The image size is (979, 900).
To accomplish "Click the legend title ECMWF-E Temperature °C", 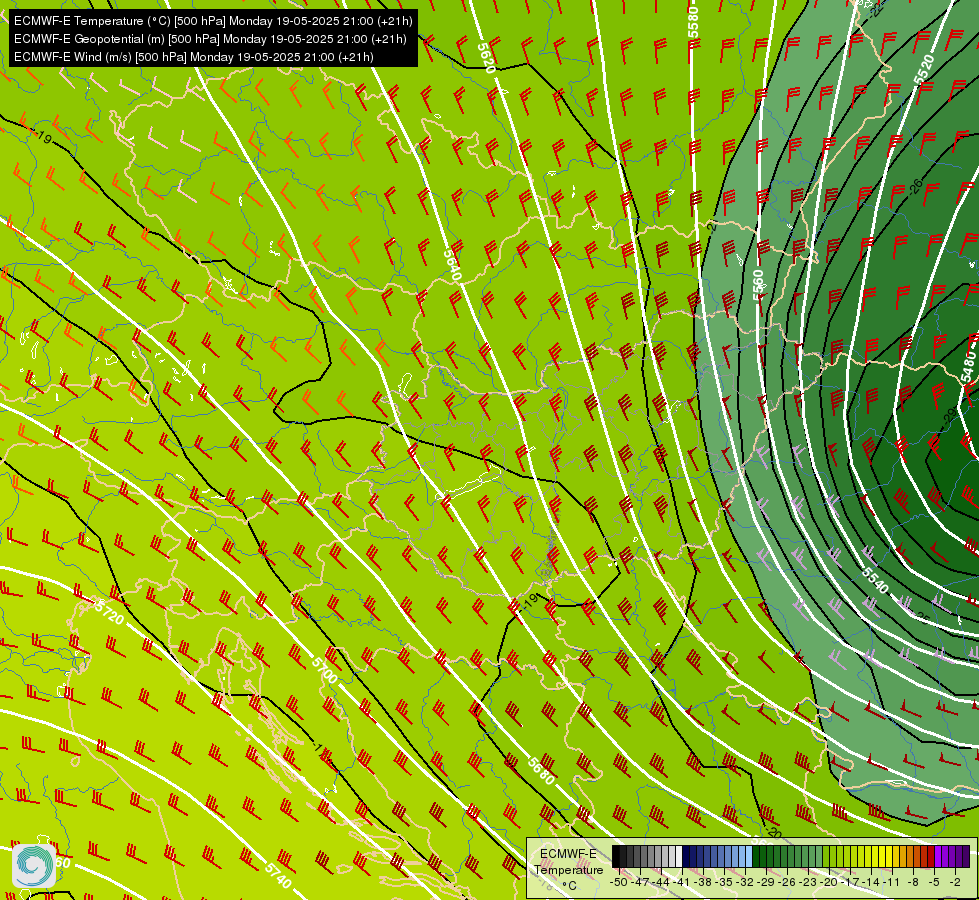I will [569, 869].
